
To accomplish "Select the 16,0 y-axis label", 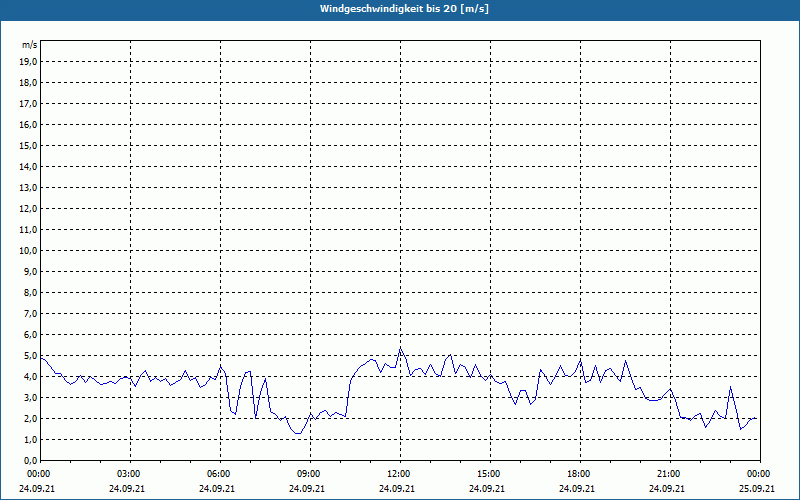I will pyautogui.click(x=29, y=124).
